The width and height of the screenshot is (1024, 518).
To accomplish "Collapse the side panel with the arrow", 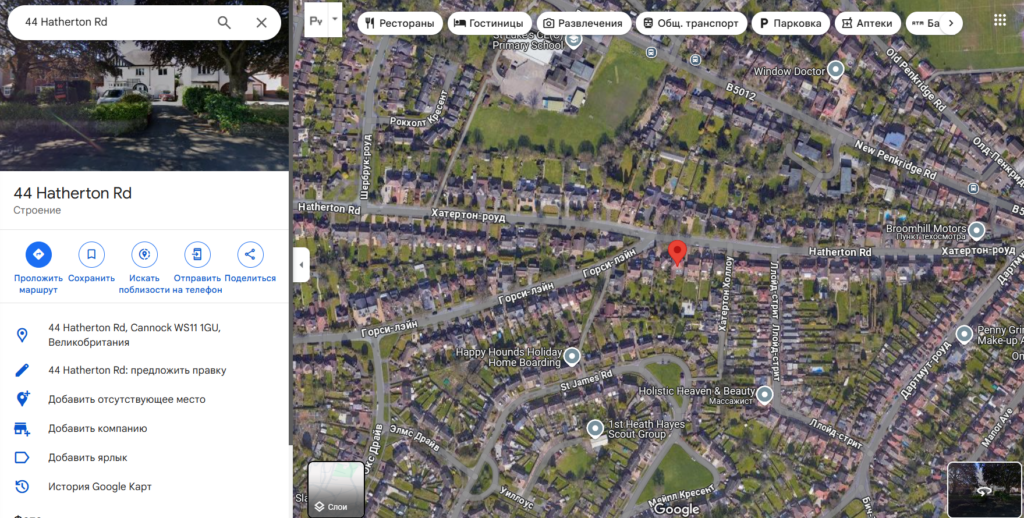I will 301,265.
